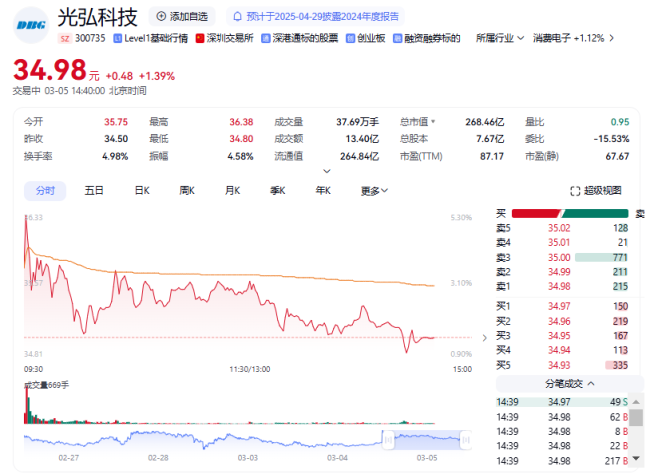The height and width of the screenshot is (474, 650).
Task: Select the trade row with 49 S
Action: coord(562,402)
